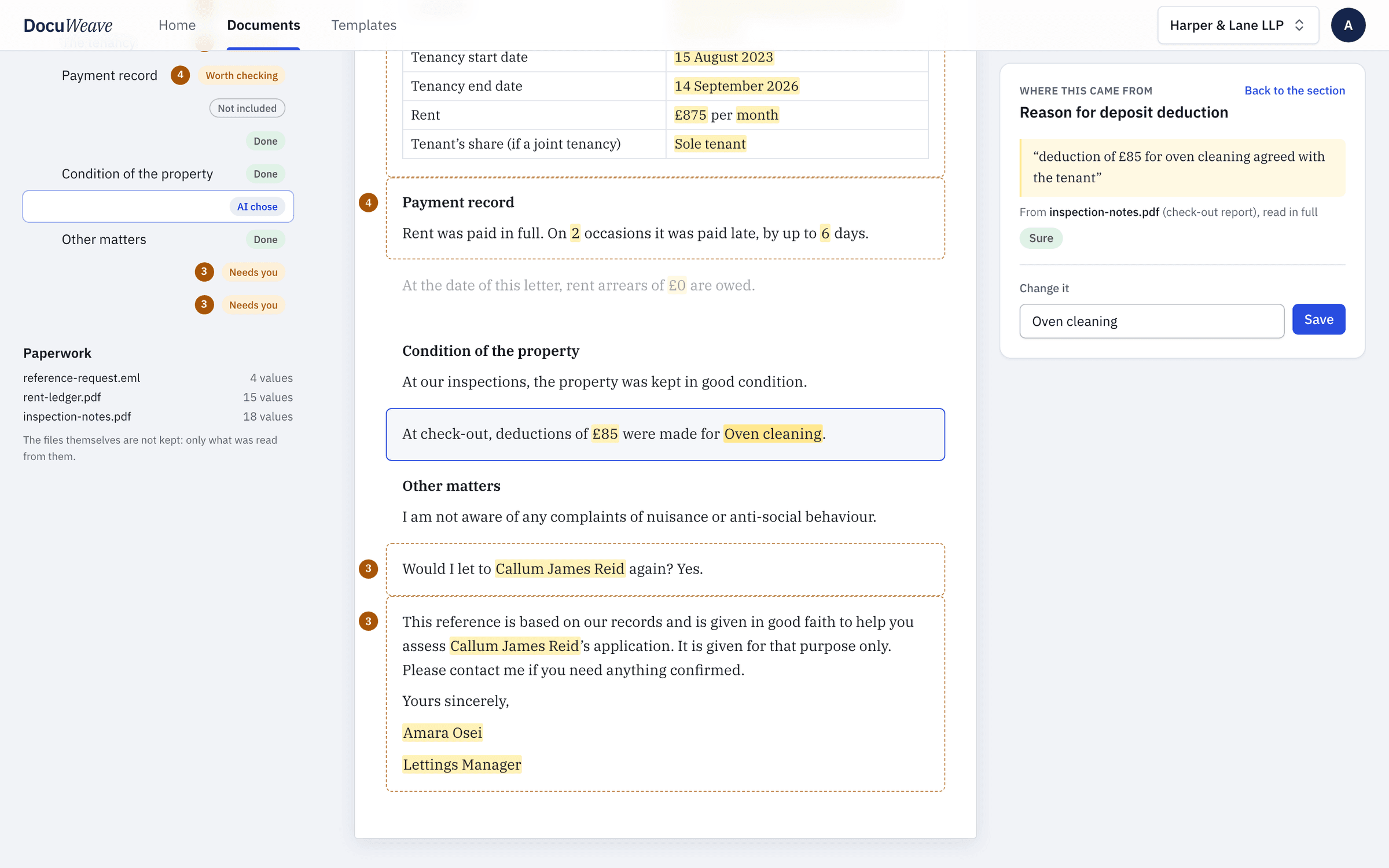Screen dimensions: 1389x868
Task: Click the highlighted £875 rent value
Action: pos(690,115)
